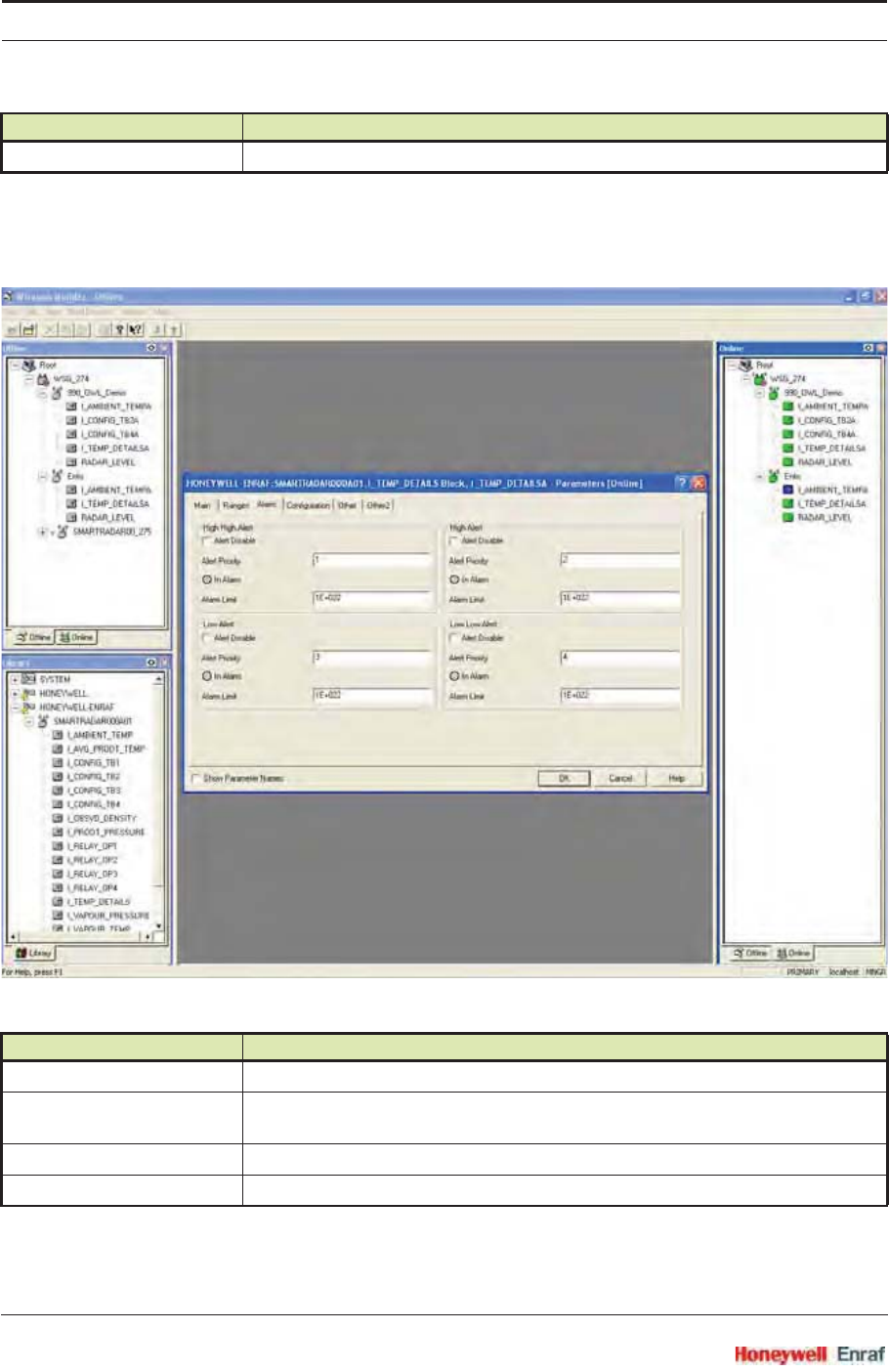889x1372 pixels.
Task: Click the I_RELAY_OP1 block icon in Library
Action: (x=58, y=845)
